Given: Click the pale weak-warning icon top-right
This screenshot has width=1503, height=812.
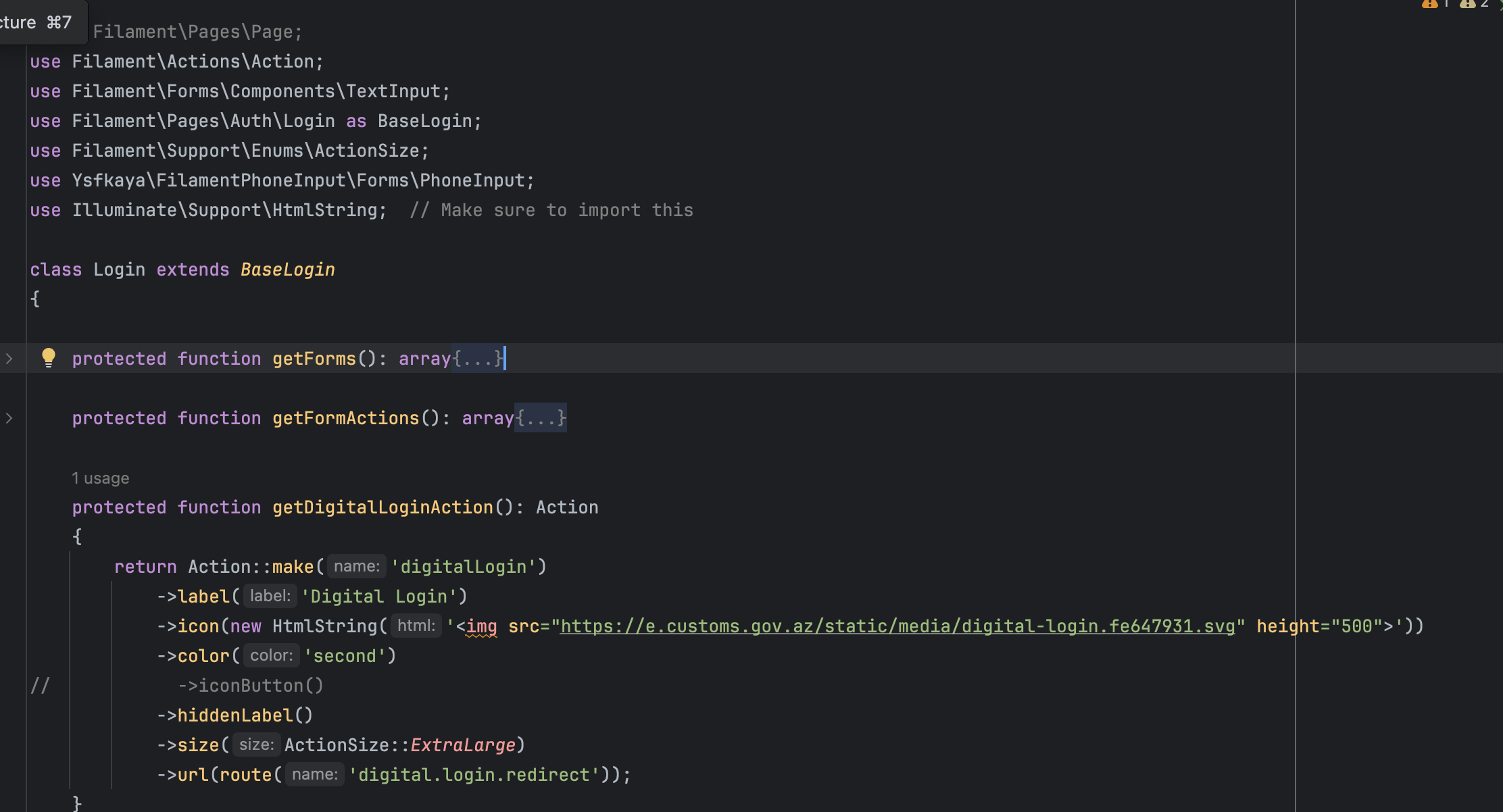Looking at the screenshot, I should click(1467, 5).
